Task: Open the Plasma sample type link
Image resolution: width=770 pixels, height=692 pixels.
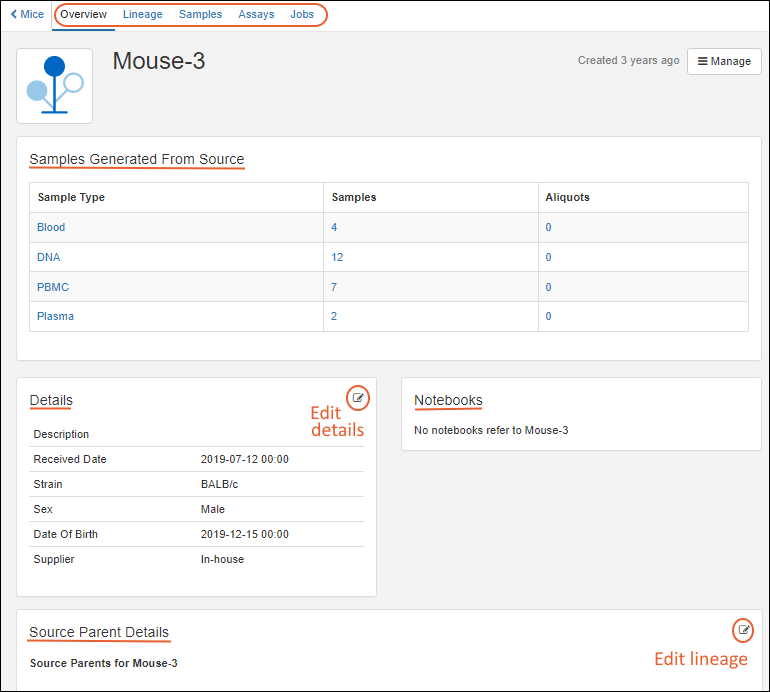Action: point(55,316)
